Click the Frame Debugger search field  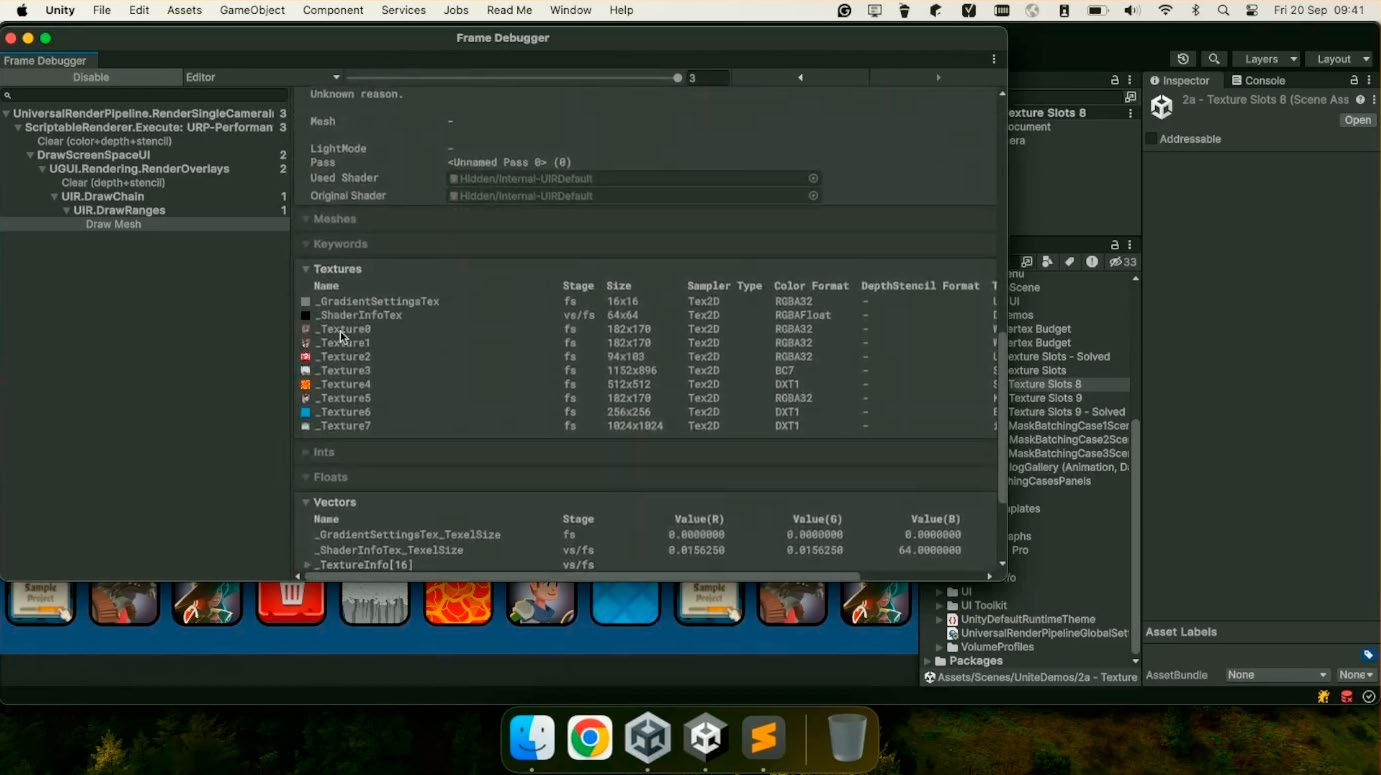point(145,96)
